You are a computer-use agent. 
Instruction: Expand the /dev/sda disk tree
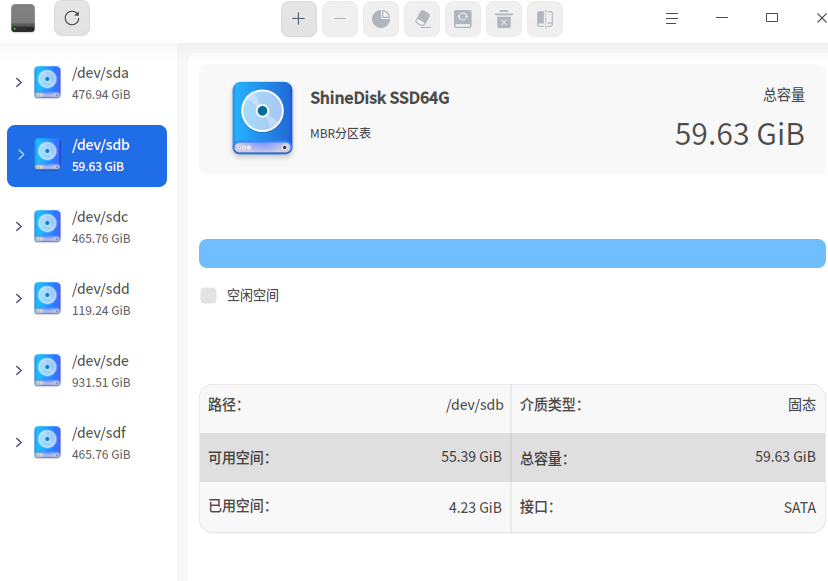[x=19, y=82]
